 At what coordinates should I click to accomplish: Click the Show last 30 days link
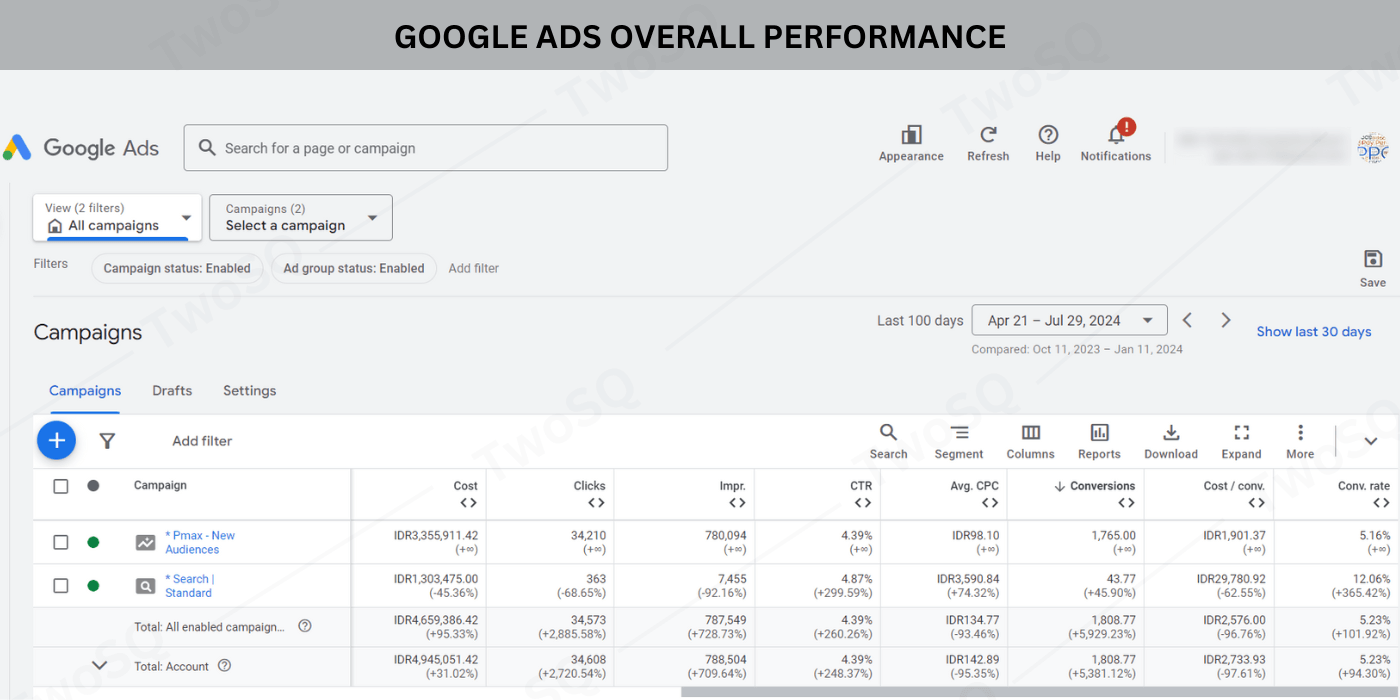[x=1313, y=332]
